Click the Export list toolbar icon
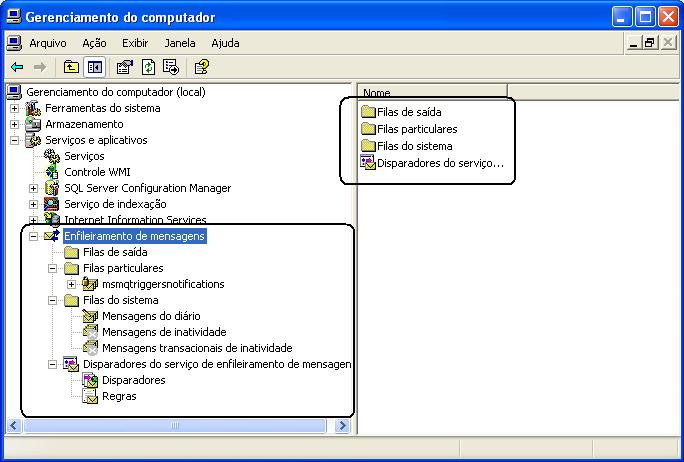 click(x=171, y=67)
